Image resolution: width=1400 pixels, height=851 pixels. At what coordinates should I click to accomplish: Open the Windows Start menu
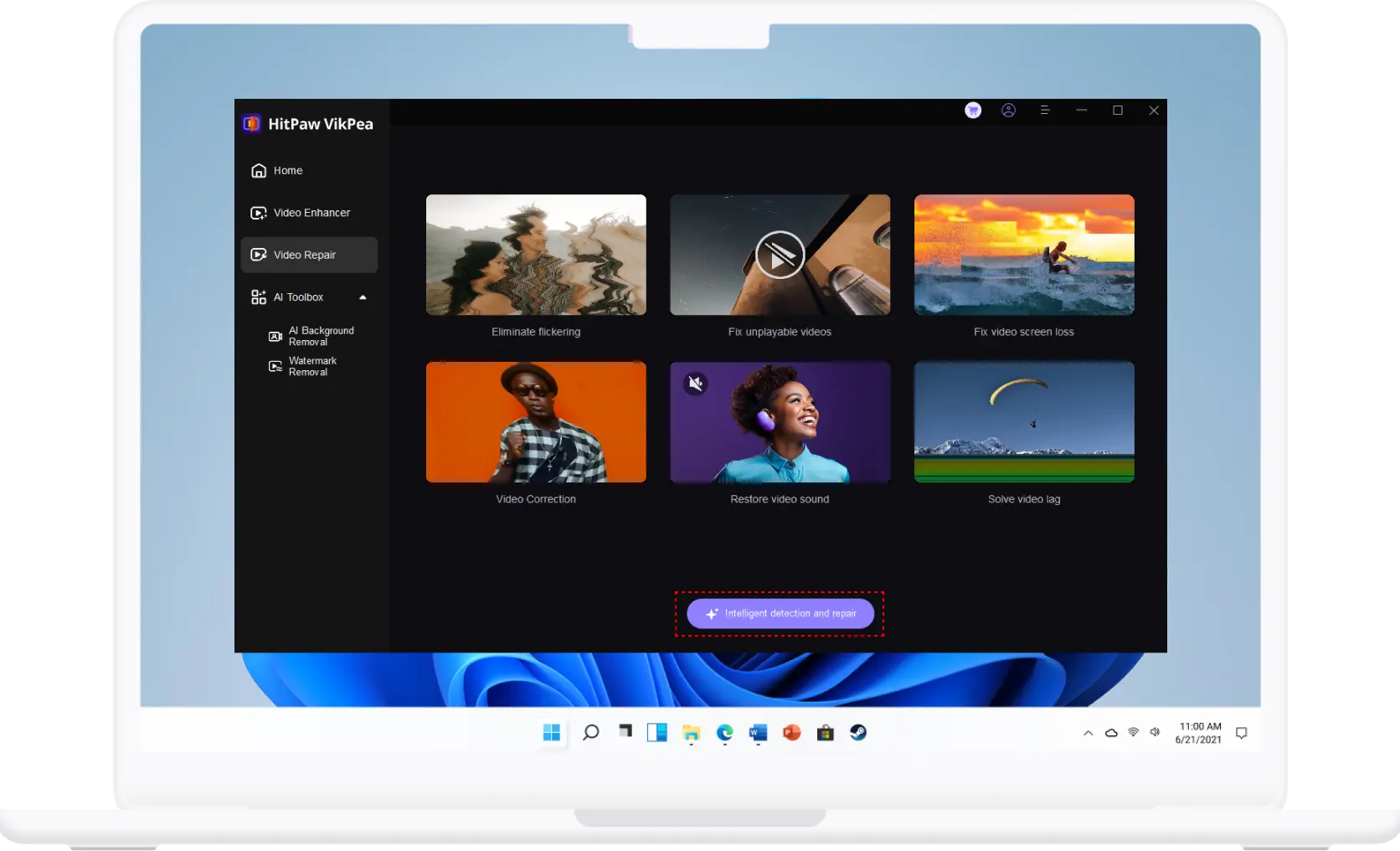click(552, 733)
